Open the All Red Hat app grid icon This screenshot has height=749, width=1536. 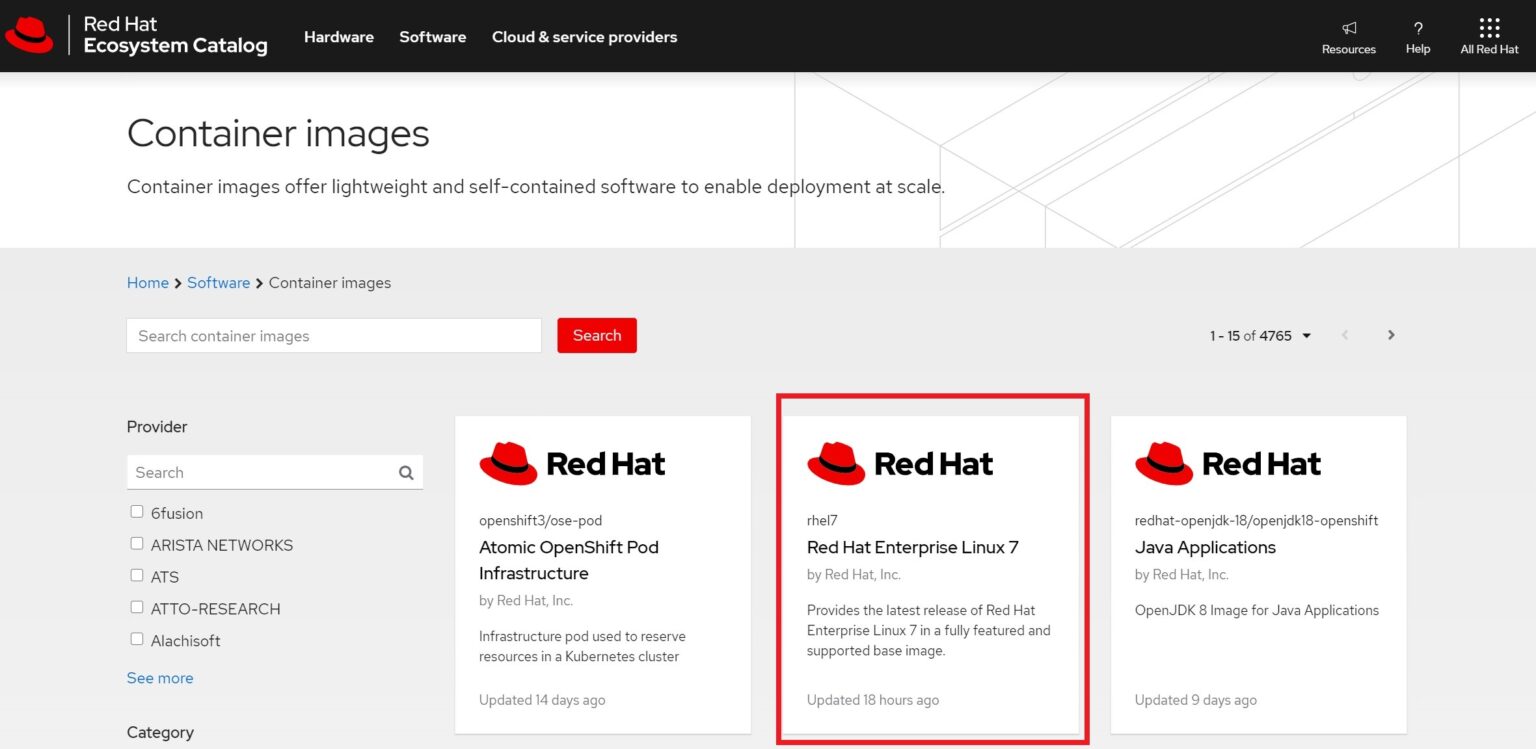coord(1489,28)
